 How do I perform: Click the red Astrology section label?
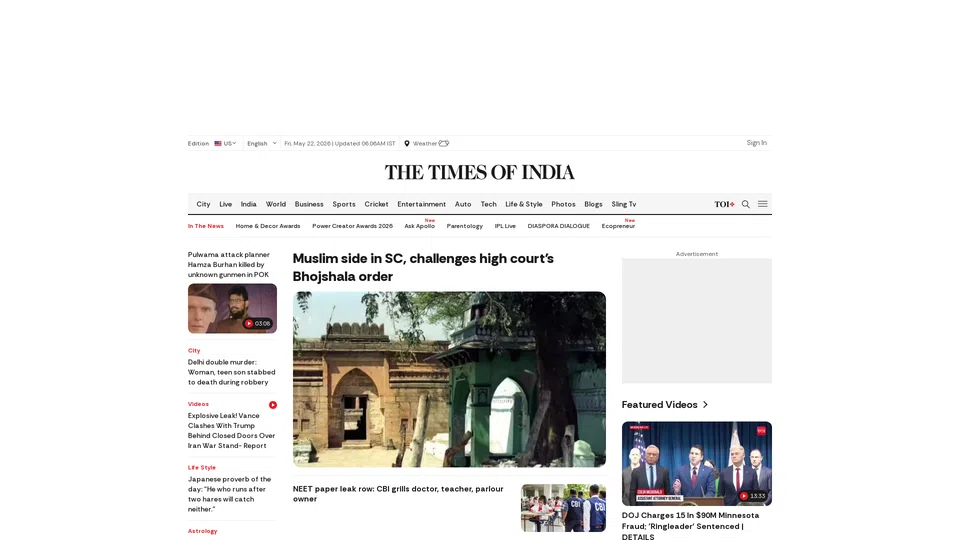pyautogui.click(x=202, y=531)
